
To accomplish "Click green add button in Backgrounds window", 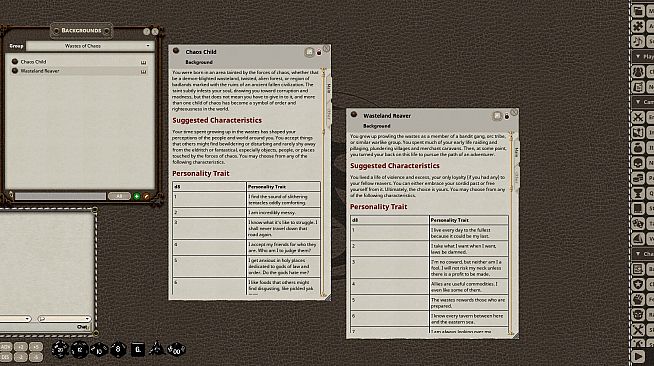I will (x=137, y=196).
